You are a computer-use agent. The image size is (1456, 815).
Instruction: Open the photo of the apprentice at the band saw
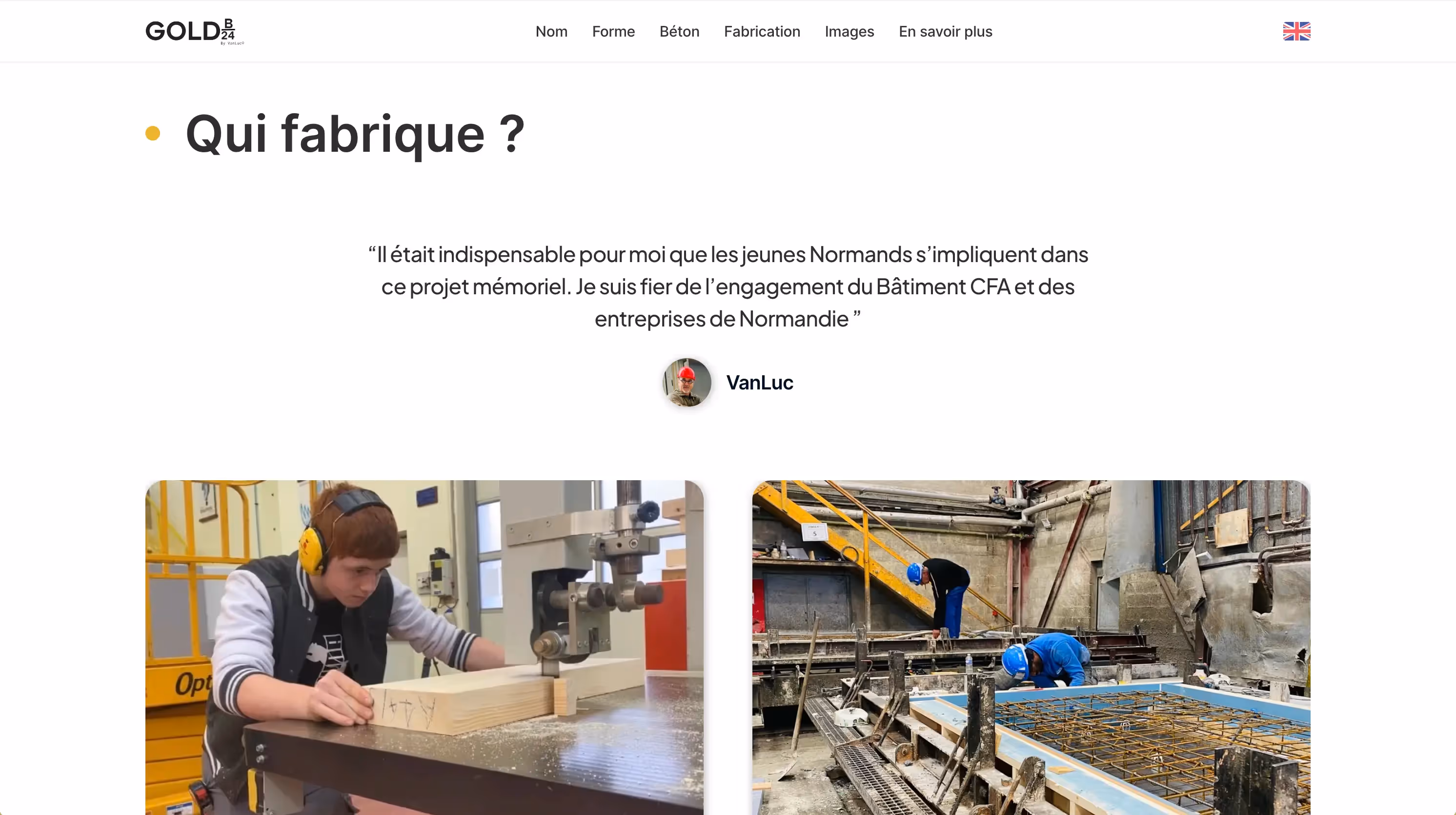click(x=425, y=648)
